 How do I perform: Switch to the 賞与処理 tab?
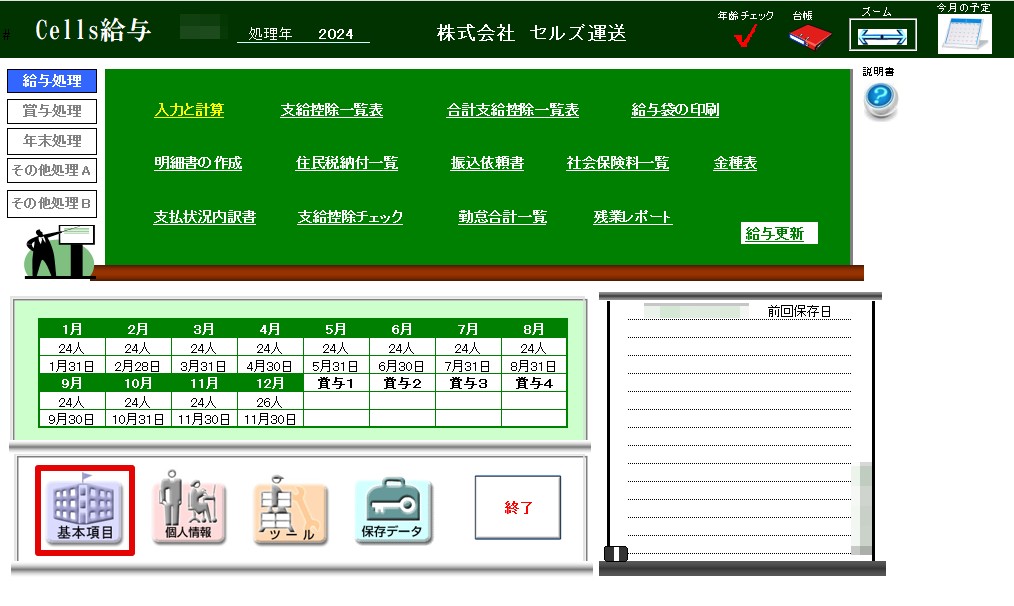tap(52, 111)
